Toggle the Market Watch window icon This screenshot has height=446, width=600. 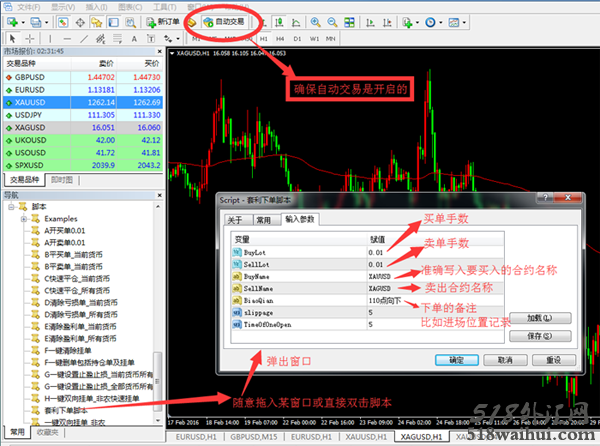point(63,22)
